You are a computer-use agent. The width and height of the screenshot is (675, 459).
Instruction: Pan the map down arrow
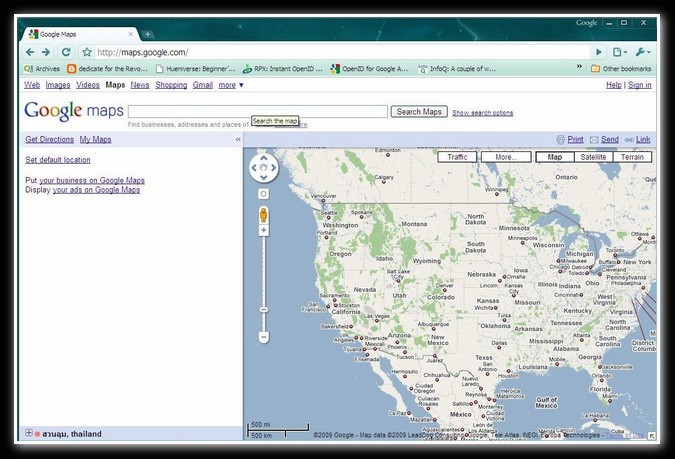pos(264,177)
